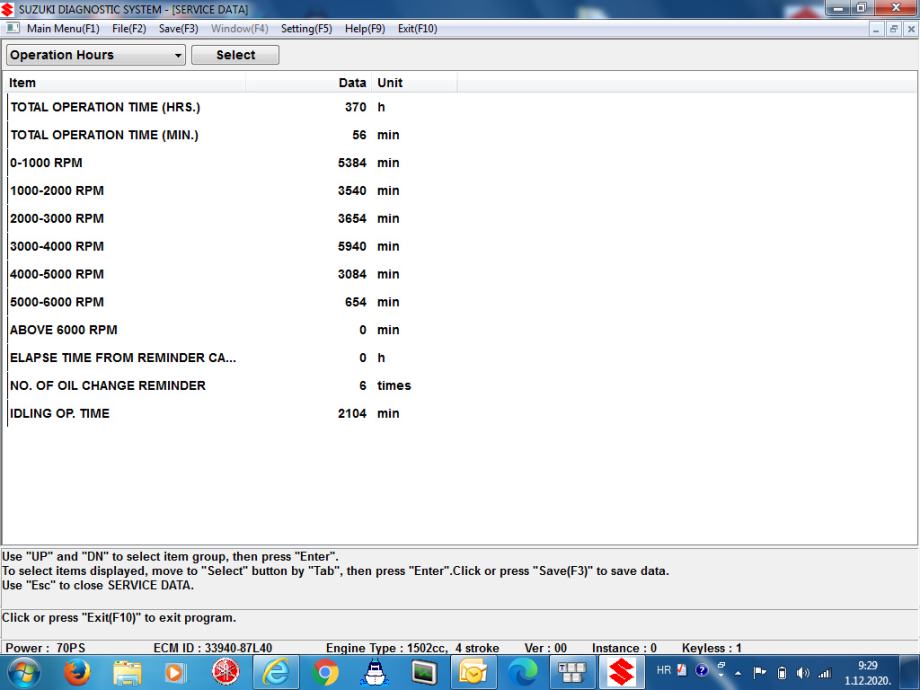Select the 4000-5000 RPM row
The width and height of the screenshot is (920, 690).
click(232, 275)
